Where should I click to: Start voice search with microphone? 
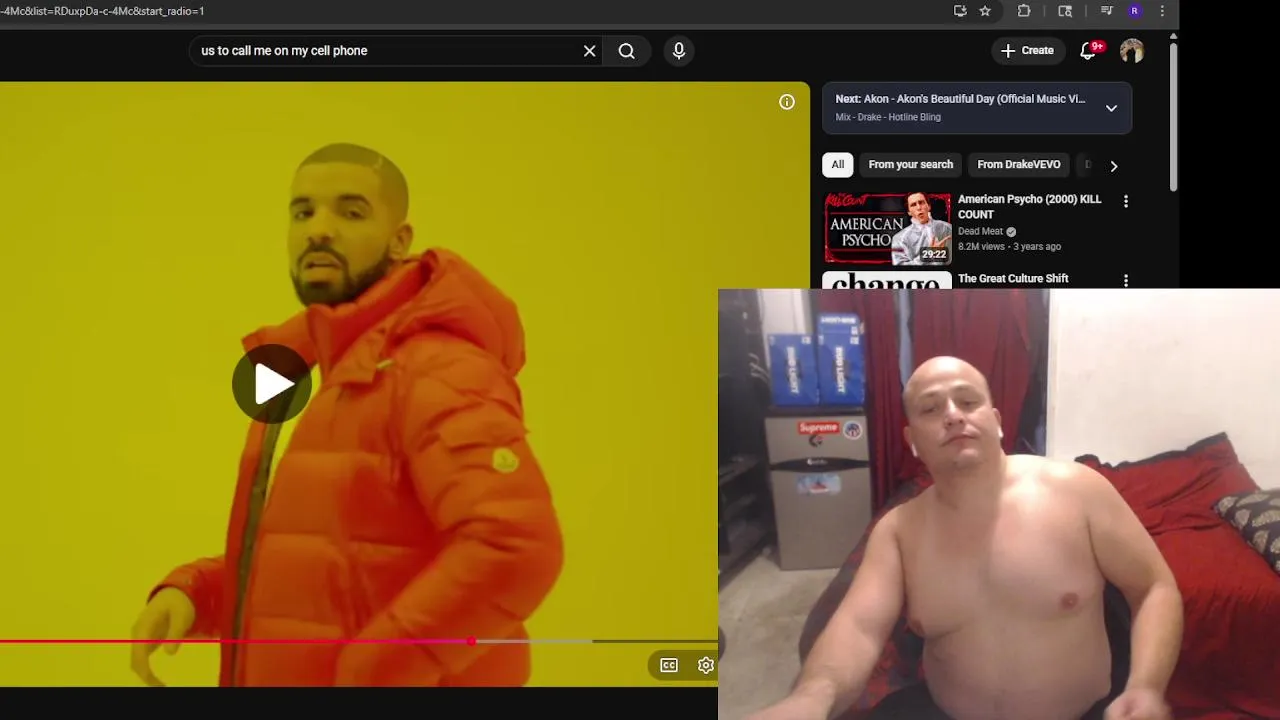679,51
